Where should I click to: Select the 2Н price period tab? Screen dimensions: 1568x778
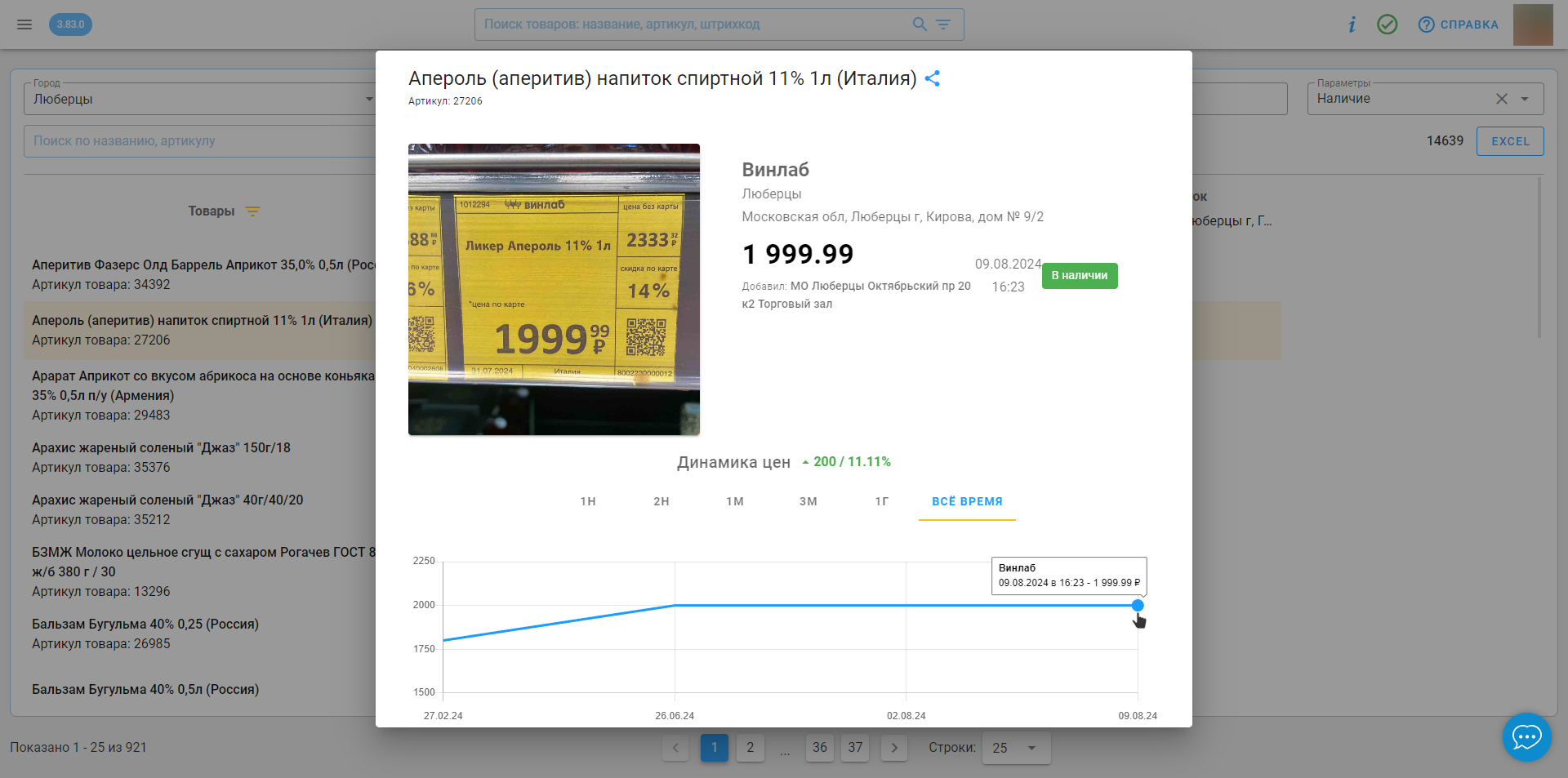tap(661, 501)
